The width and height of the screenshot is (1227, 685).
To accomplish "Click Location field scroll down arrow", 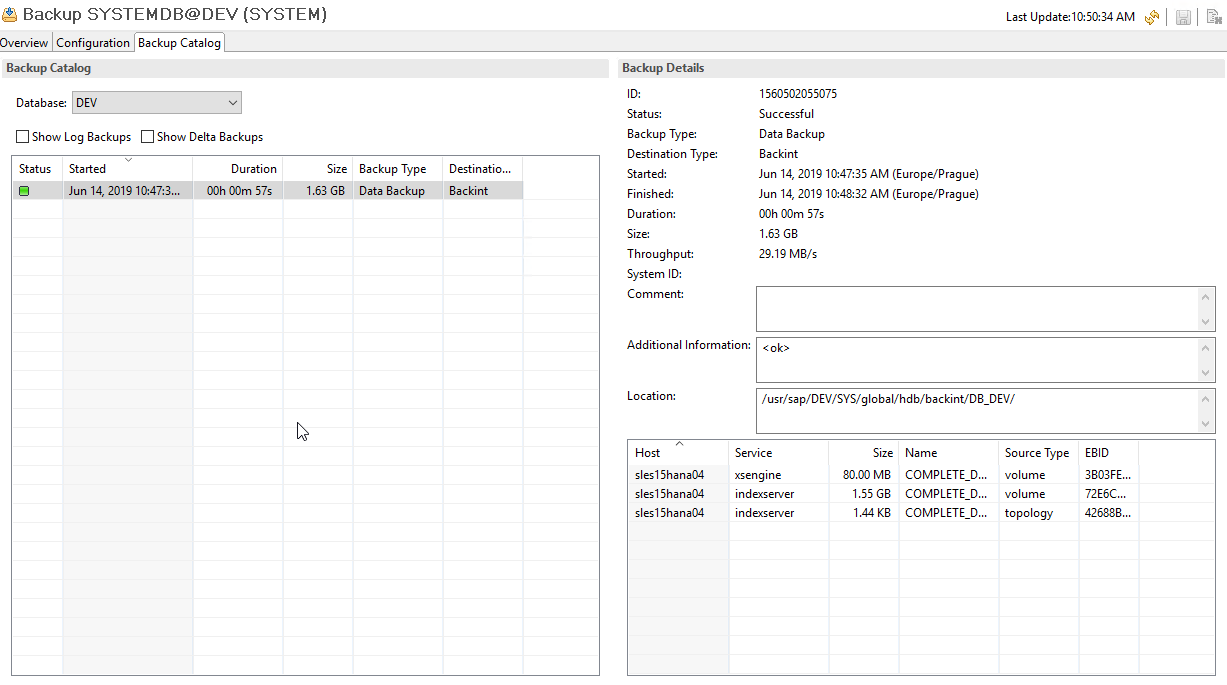I will [x=1206, y=423].
